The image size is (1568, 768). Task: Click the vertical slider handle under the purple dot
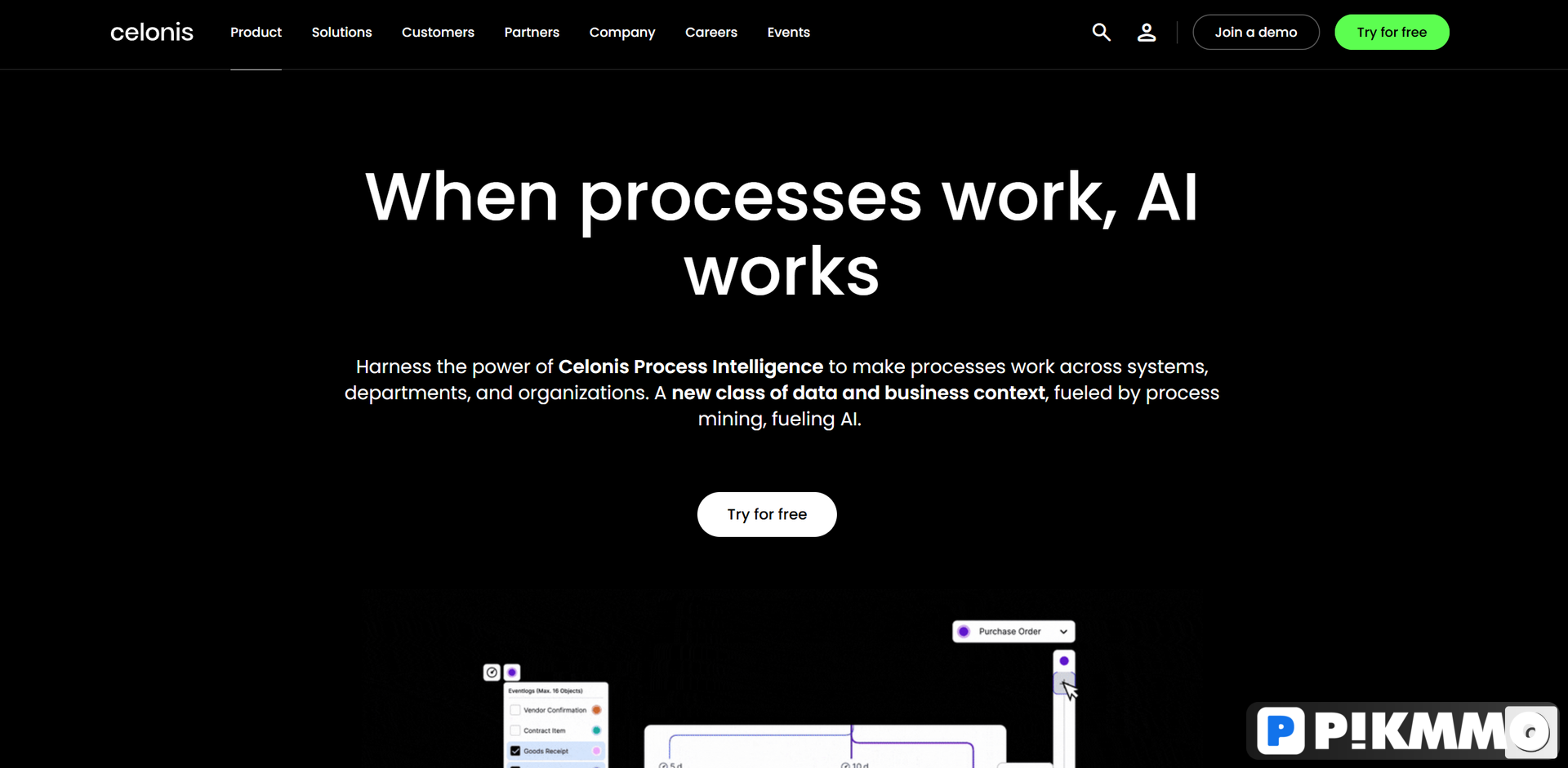(1063, 683)
